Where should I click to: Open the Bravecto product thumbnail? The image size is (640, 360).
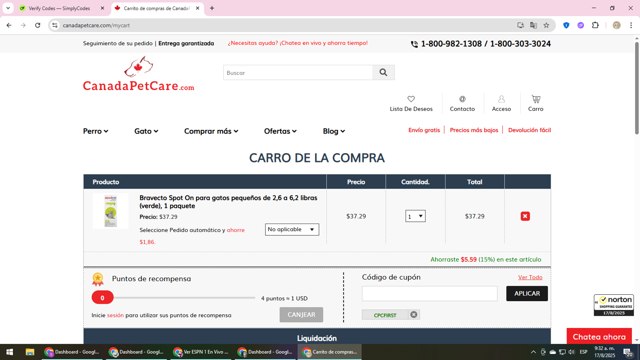(110, 211)
